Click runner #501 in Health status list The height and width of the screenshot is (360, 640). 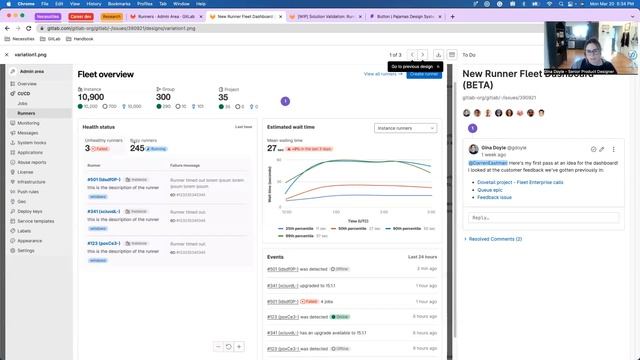click(104, 180)
